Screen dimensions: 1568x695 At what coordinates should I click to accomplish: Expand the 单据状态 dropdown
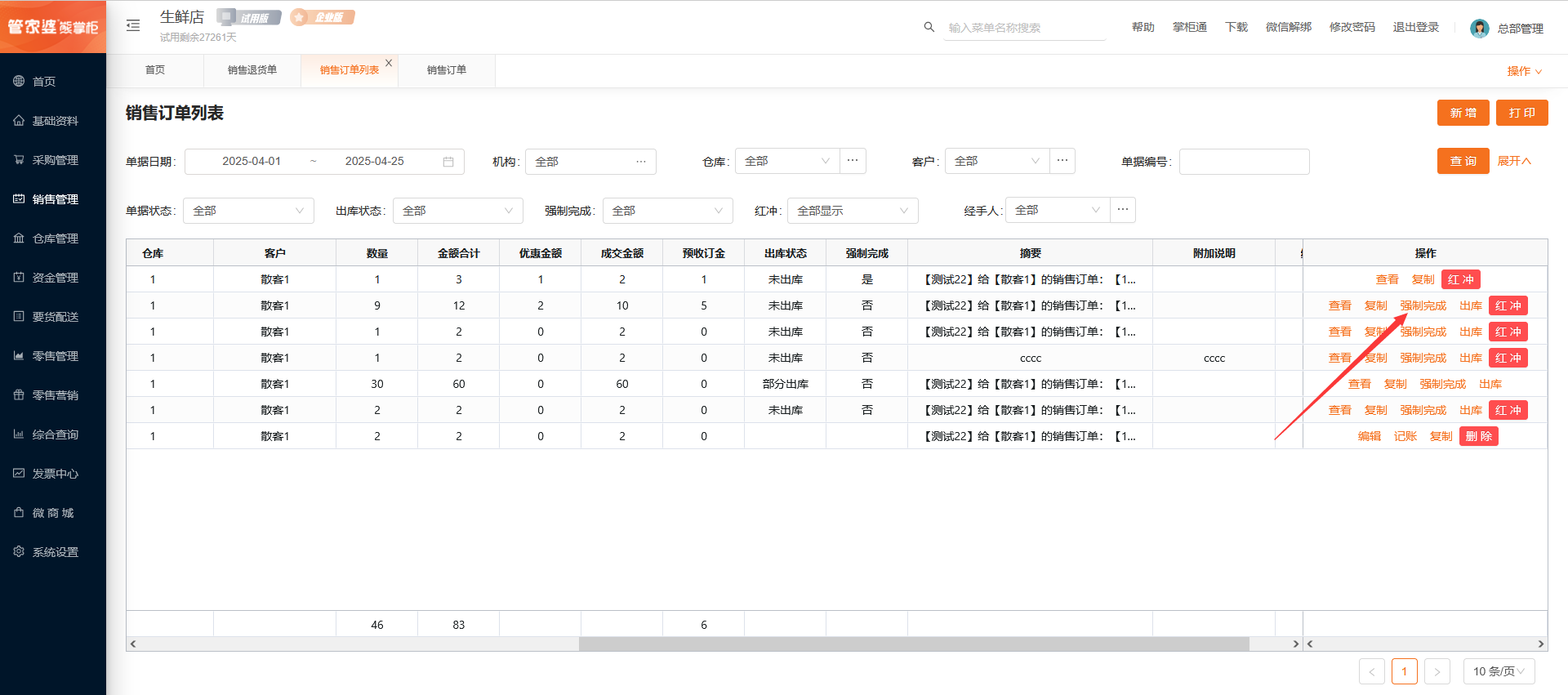(248, 211)
